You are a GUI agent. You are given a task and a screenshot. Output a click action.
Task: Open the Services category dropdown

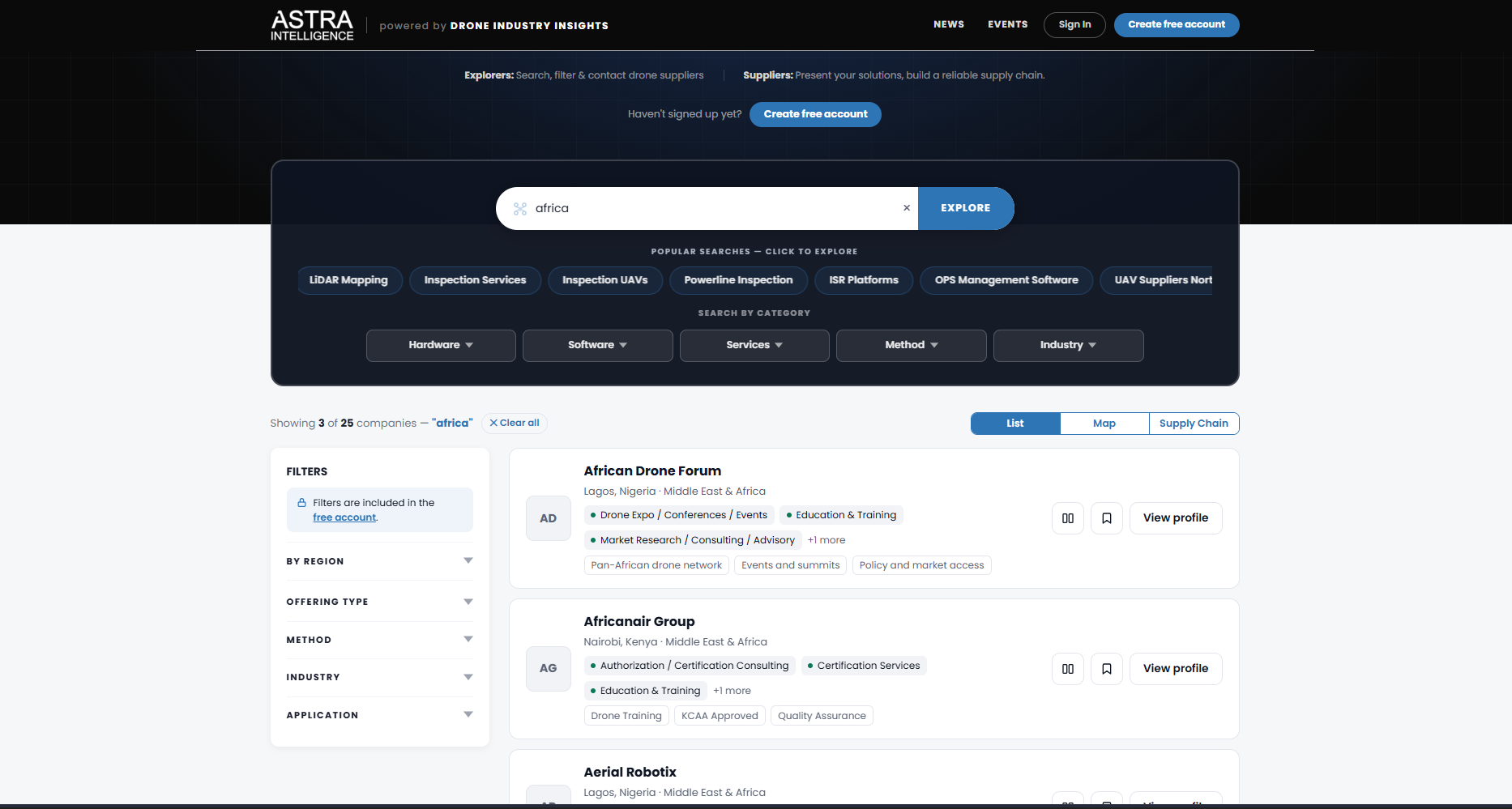point(754,346)
